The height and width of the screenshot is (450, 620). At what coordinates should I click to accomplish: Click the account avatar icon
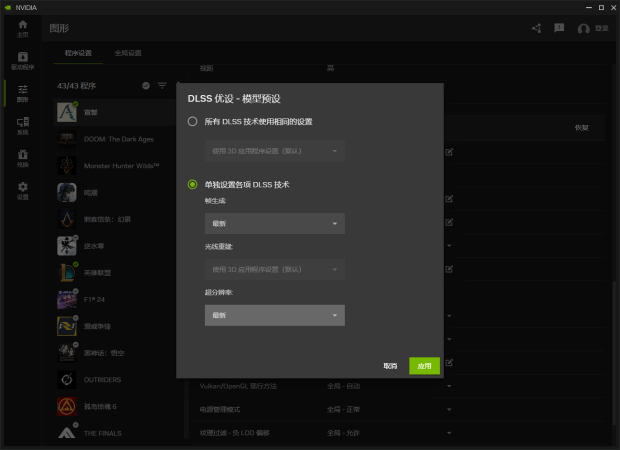click(583, 28)
